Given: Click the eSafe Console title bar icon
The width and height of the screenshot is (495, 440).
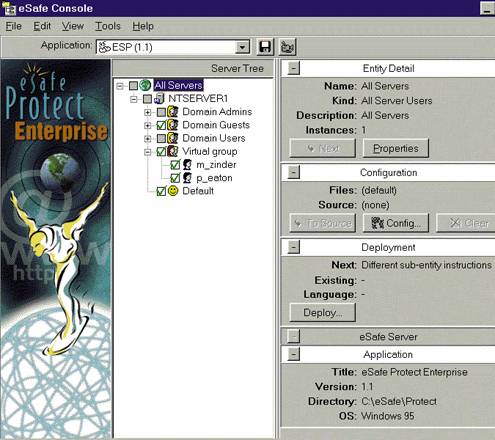Looking at the screenshot, I should tap(9, 9).
